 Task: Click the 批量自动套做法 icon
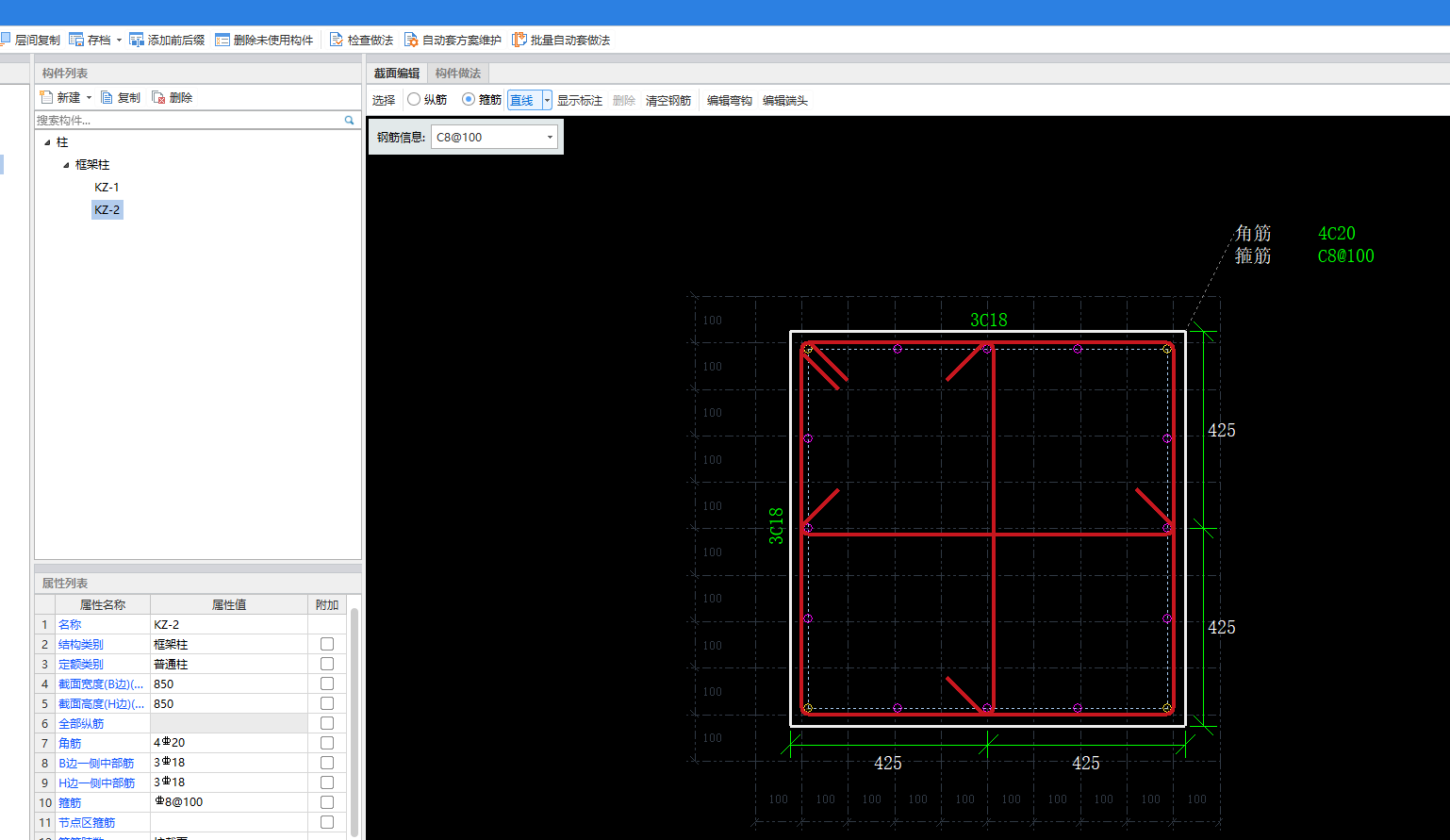519,40
